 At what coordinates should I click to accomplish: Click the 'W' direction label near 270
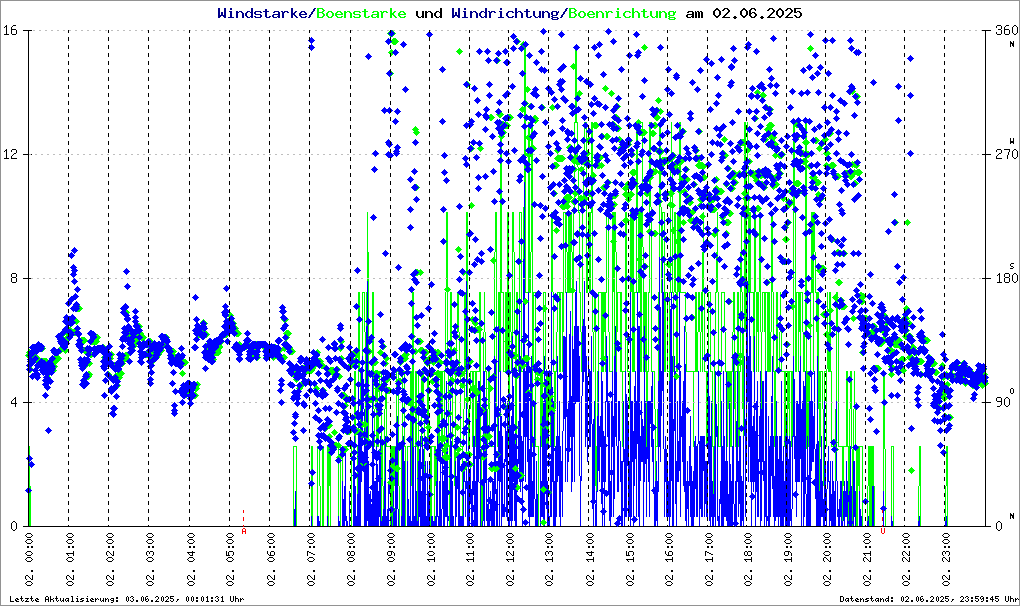click(x=1012, y=141)
